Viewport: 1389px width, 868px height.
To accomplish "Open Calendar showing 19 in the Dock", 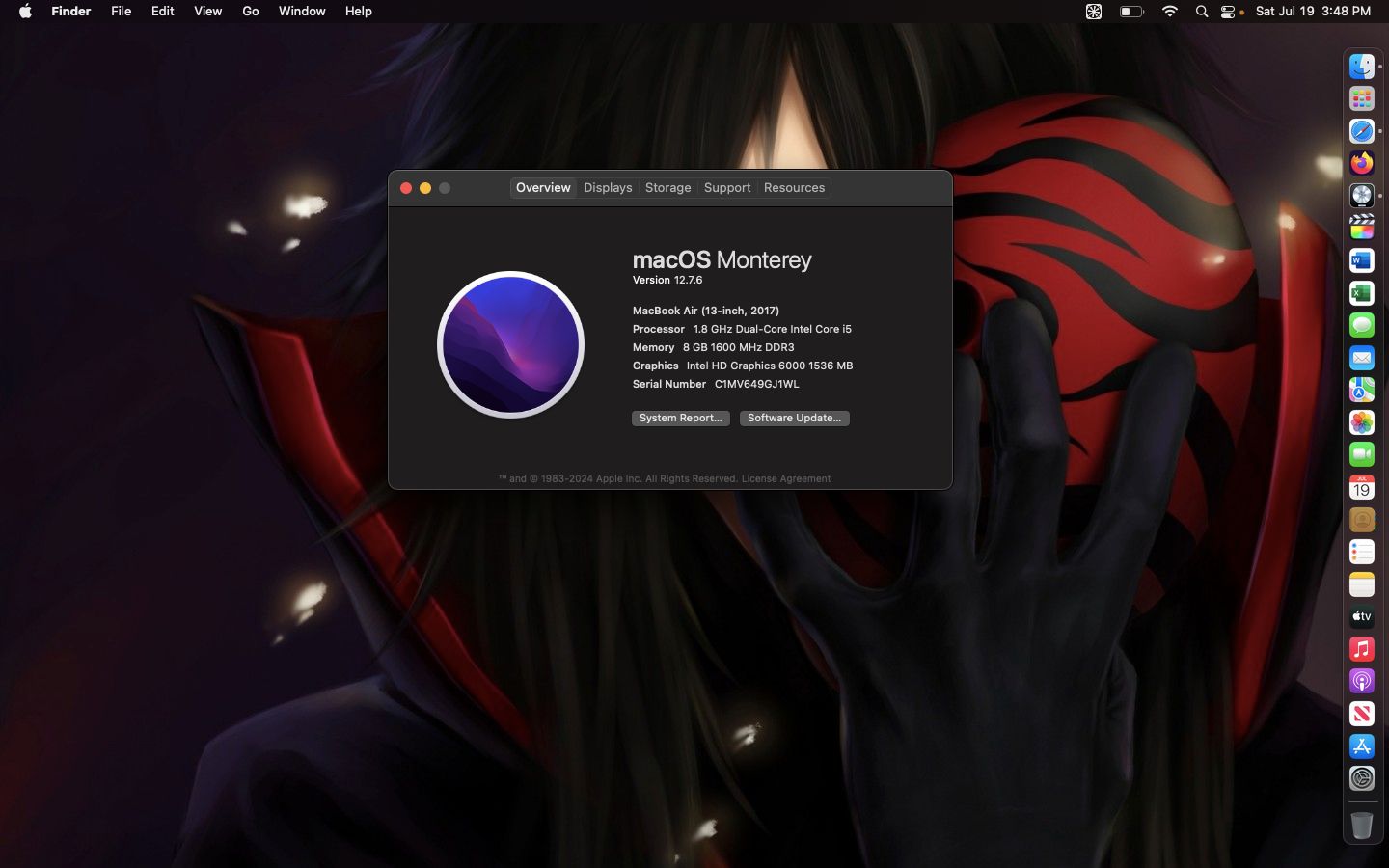I will [x=1361, y=487].
